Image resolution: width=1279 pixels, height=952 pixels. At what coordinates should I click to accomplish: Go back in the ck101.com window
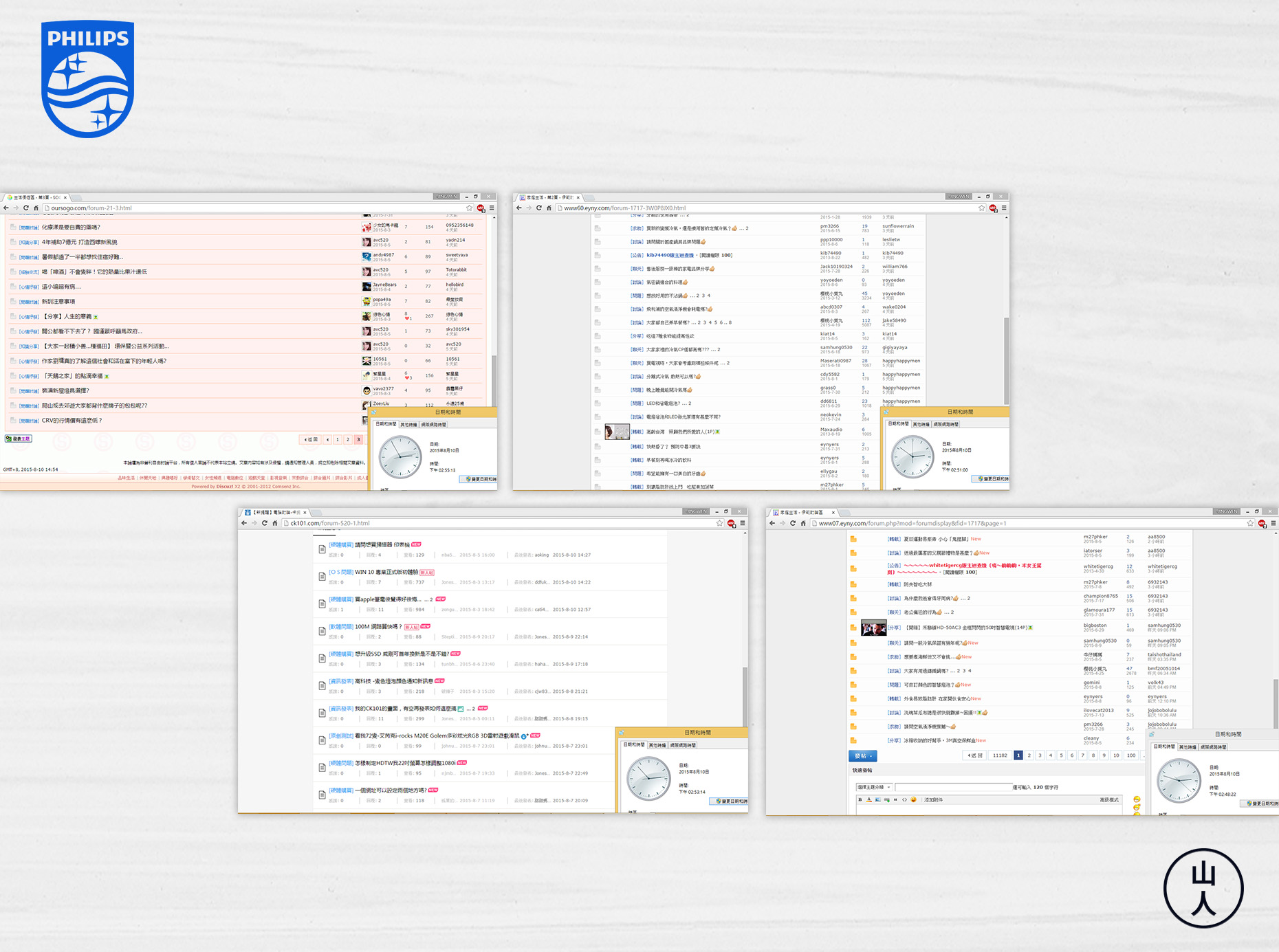tap(244, 523)
